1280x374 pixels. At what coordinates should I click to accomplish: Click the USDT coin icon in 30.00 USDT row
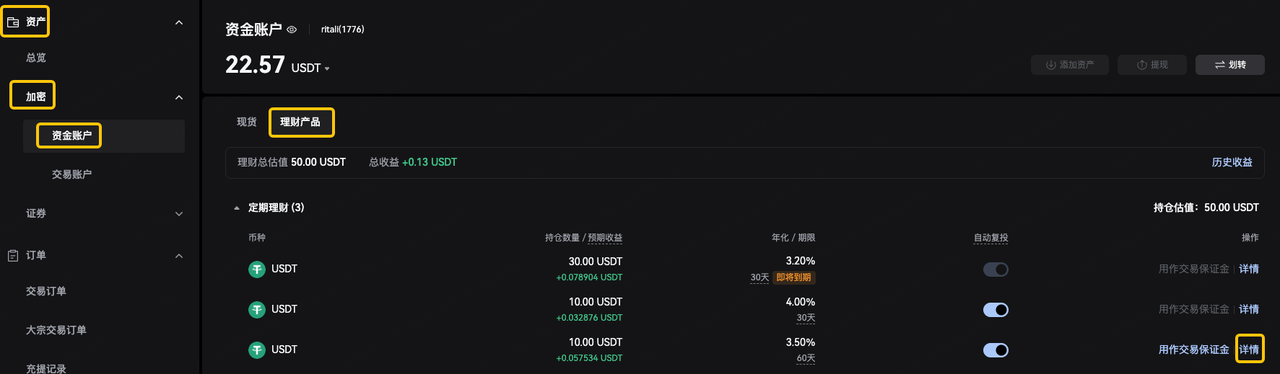coord(257,269)
